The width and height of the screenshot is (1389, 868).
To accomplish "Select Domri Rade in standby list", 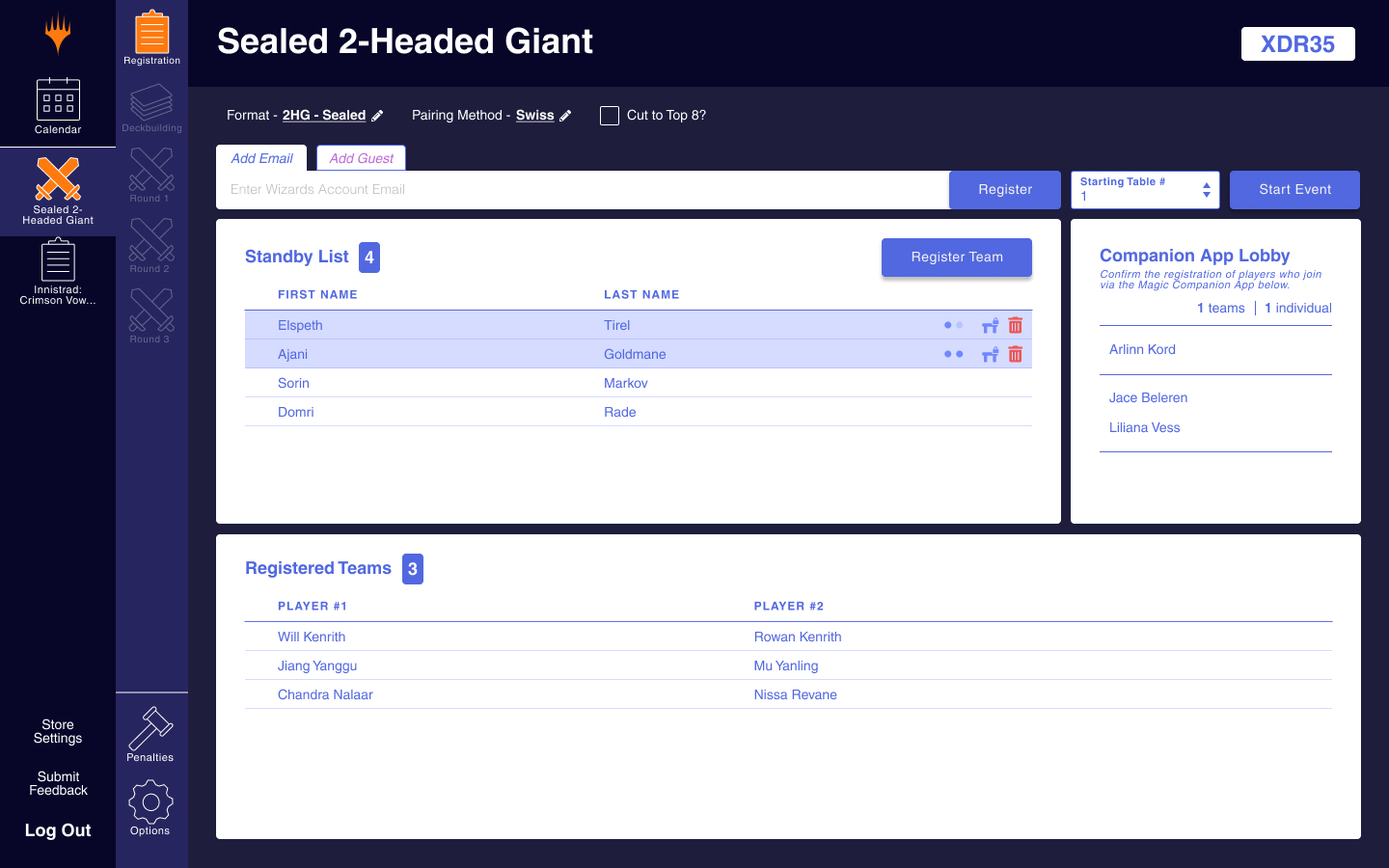I will pos(639,412).
